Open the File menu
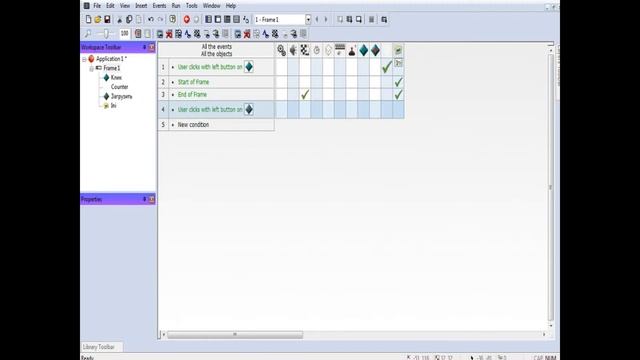640x360 pixels. (x=97, y=6)
